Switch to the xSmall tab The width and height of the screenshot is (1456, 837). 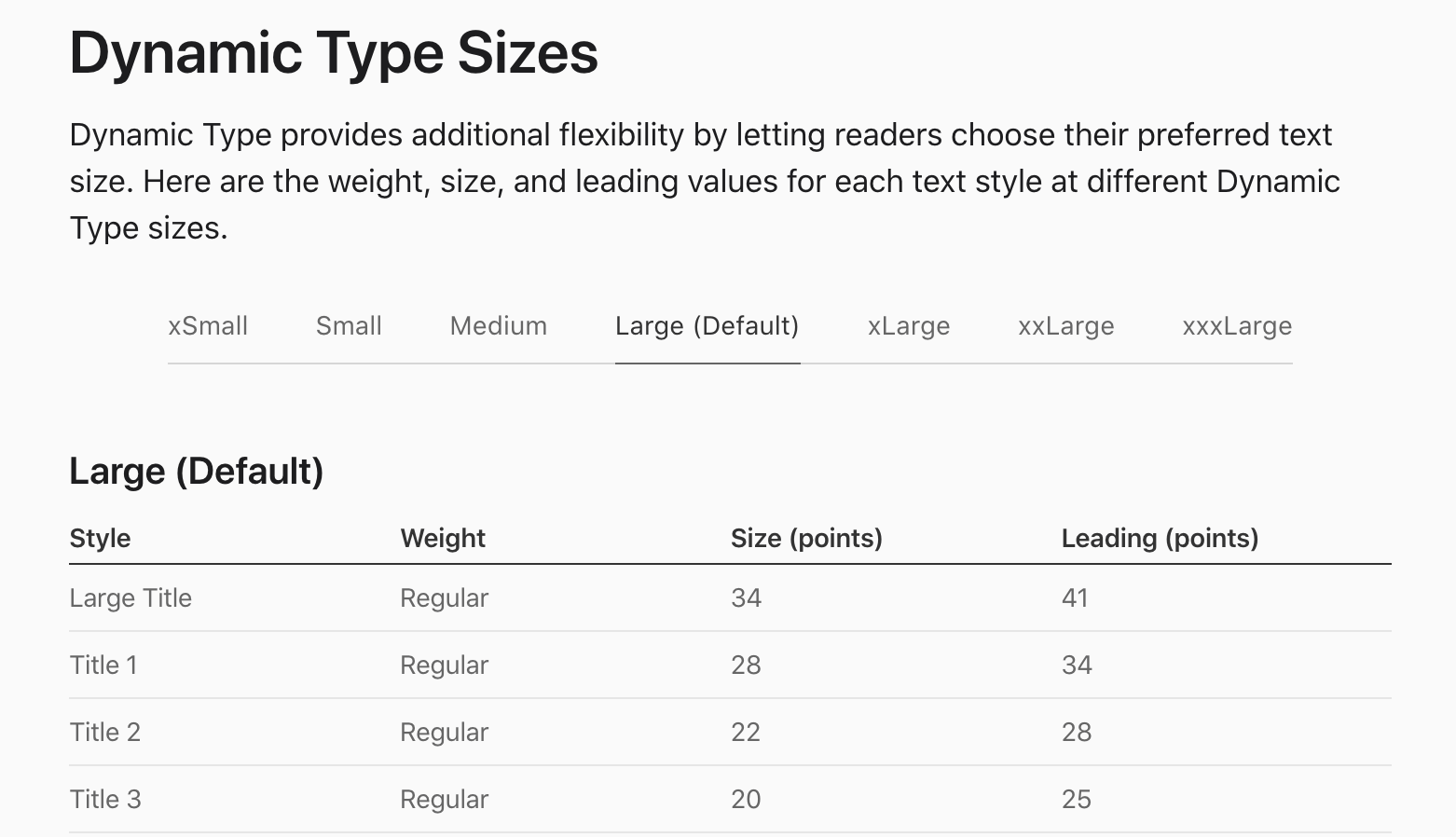point(208,326)
